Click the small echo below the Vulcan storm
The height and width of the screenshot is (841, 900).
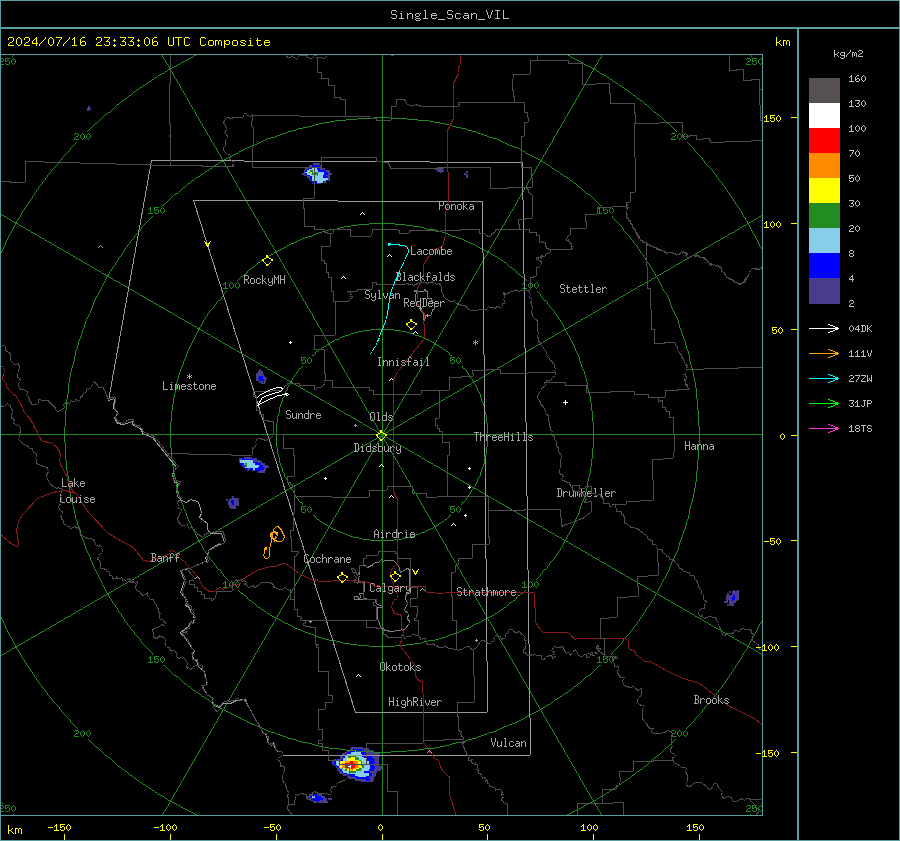pos(317,797)
